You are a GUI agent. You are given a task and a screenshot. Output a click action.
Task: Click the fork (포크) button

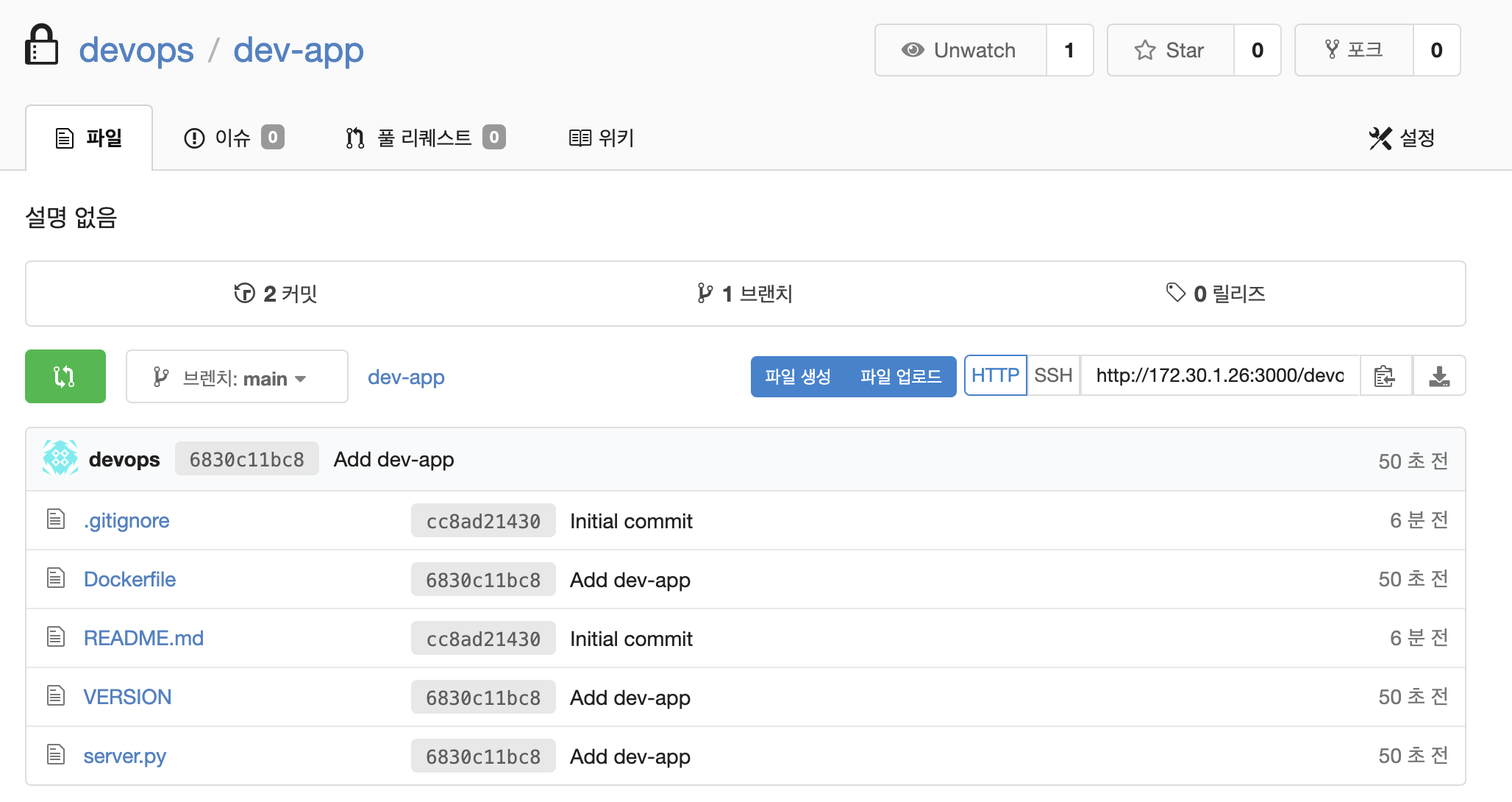(1354, 50)
